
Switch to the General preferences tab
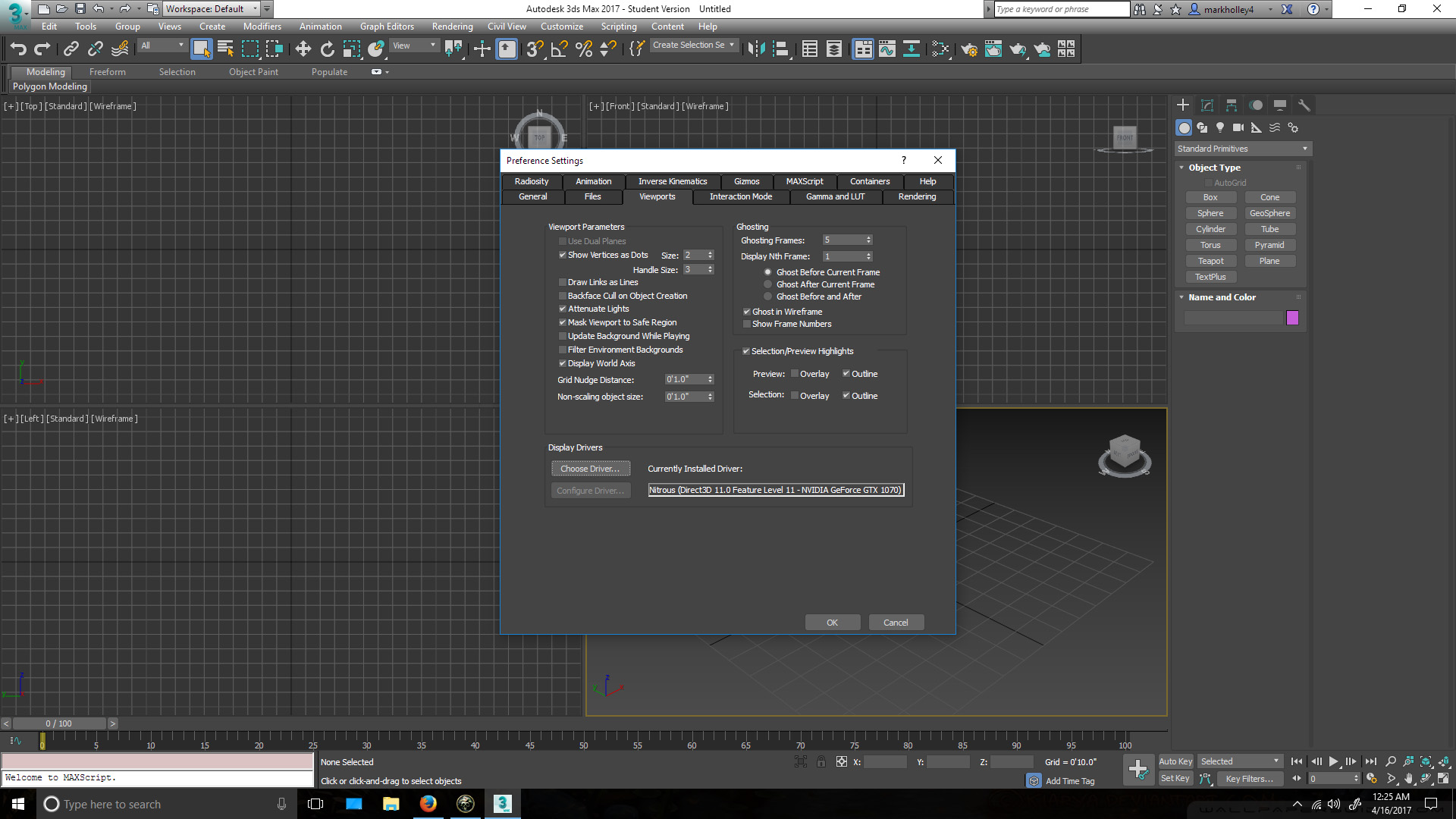point(533,196)
